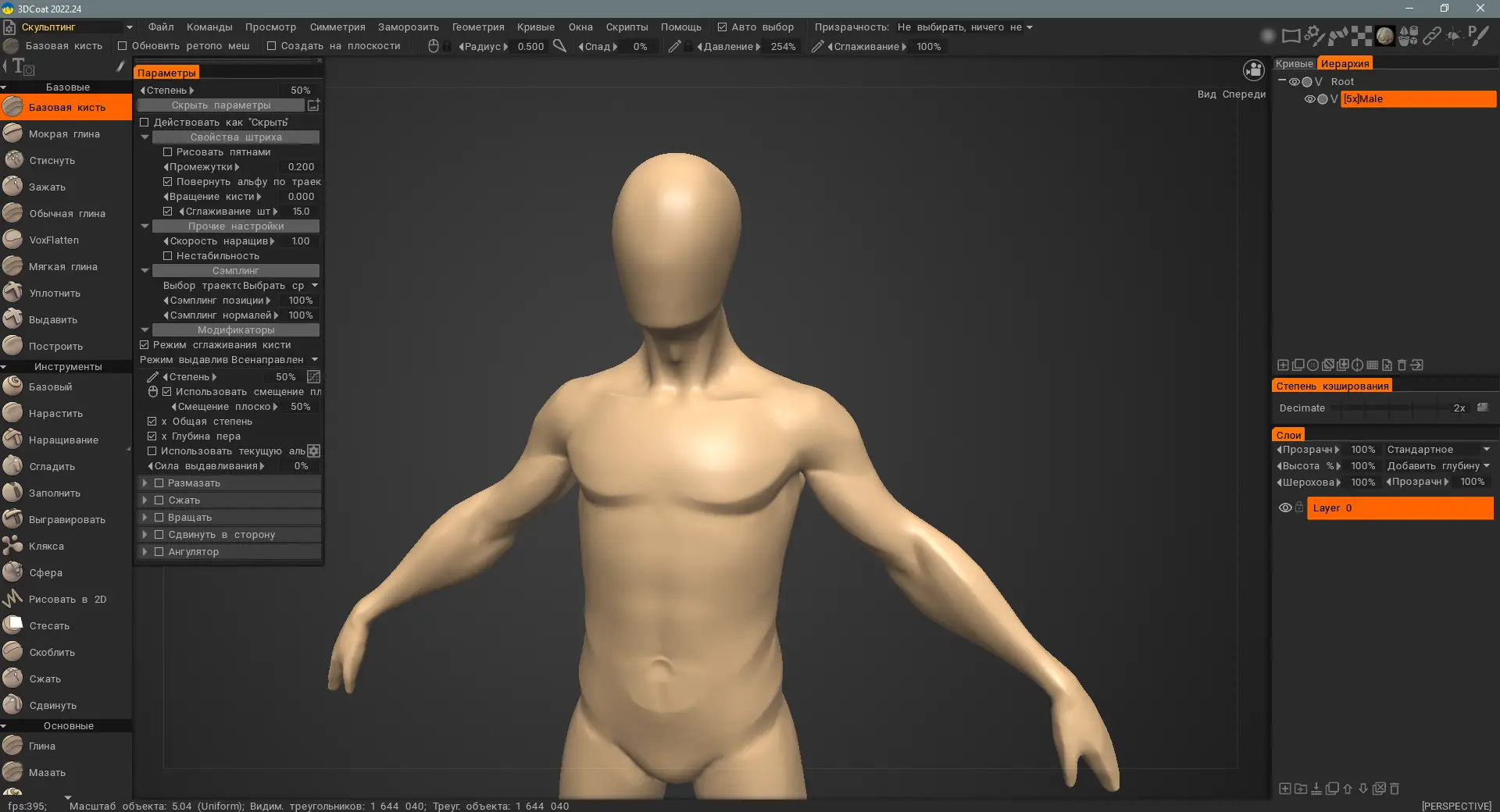This screenshot has height=812, width=1500.
Task: Open the material sphere preview icon
Action: coord(1385,36)
